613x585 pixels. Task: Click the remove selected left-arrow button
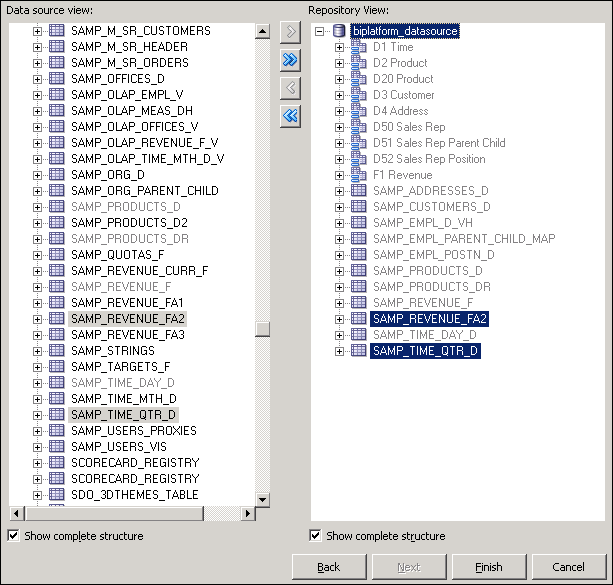click(x=290, y=88)
